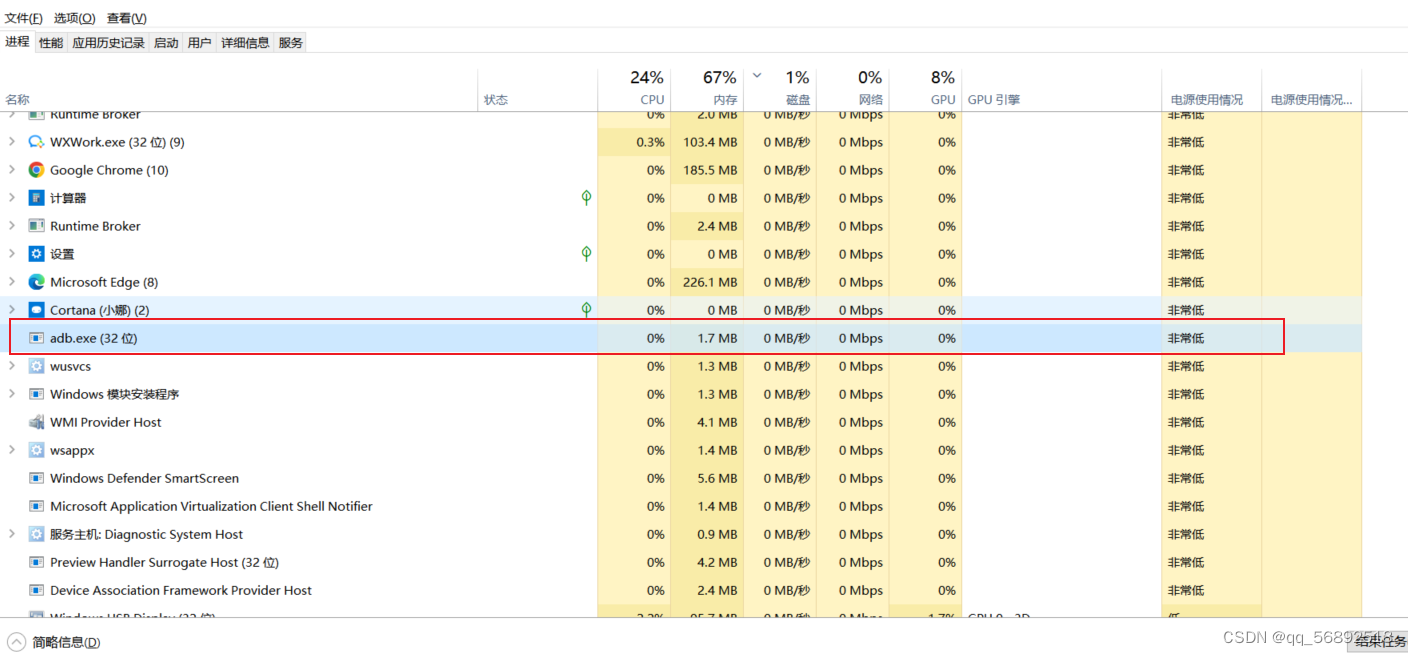
Task: Sort by the 状态 column header
Action: coord(496,100)
